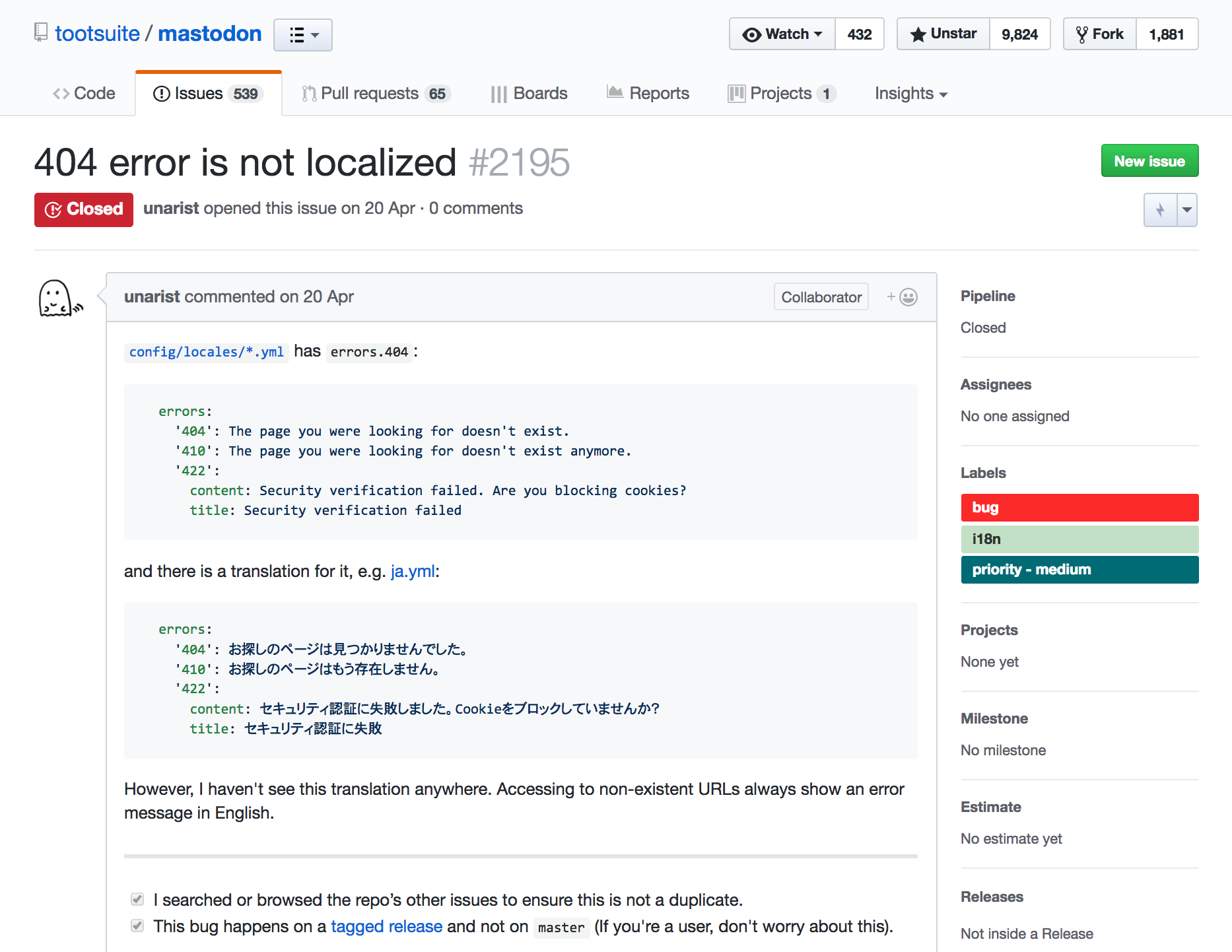Open the Boards tab
The width and height of the screenshot is (1232, 952).
pyautogui.click(x=529, y=94)
